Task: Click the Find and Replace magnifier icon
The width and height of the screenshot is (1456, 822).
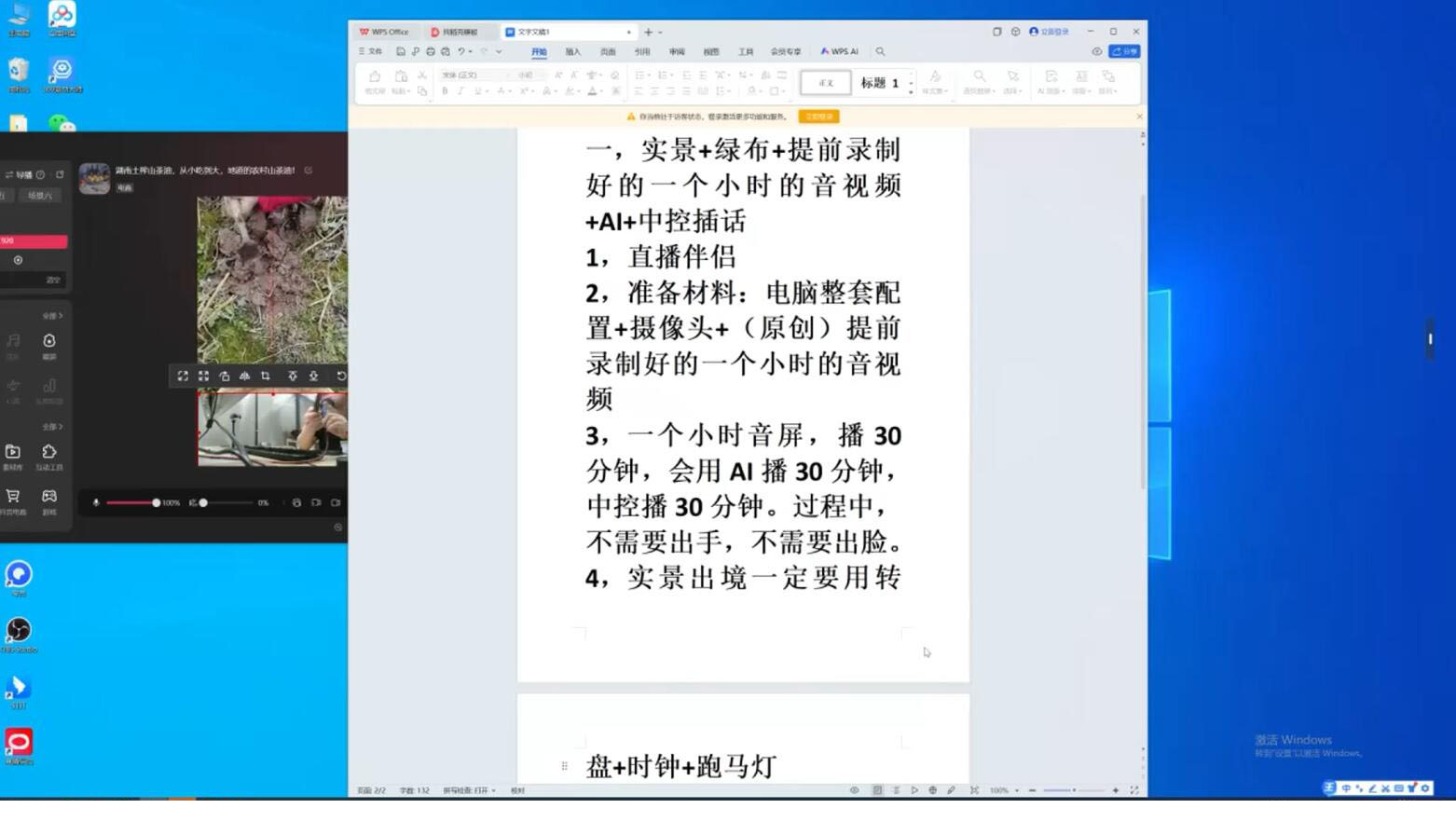Action: pos(979,75)
